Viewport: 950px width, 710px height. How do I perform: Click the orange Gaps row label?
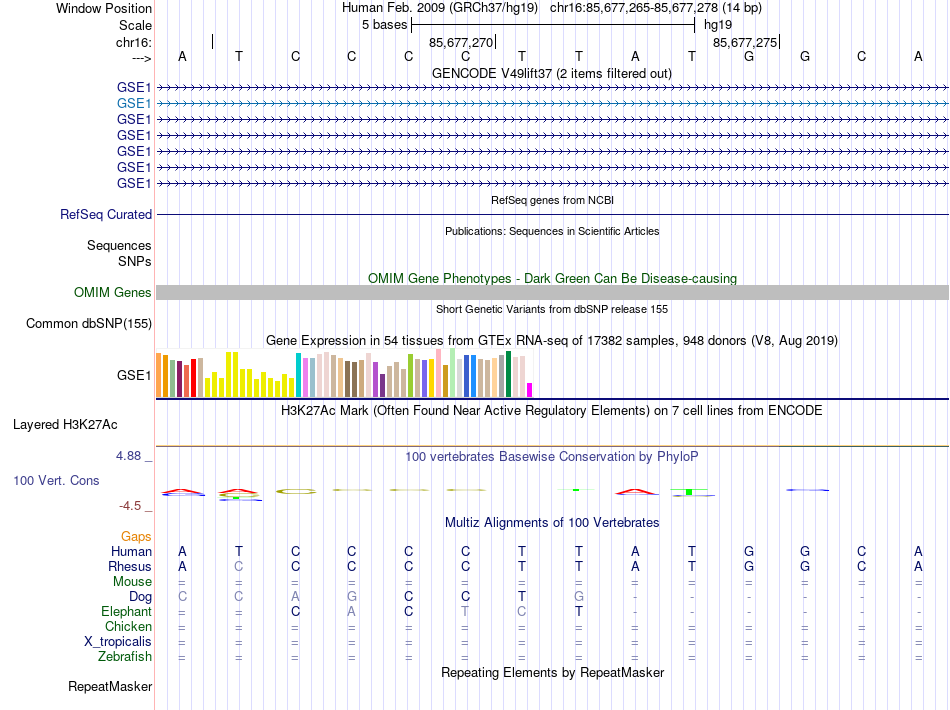136,537
